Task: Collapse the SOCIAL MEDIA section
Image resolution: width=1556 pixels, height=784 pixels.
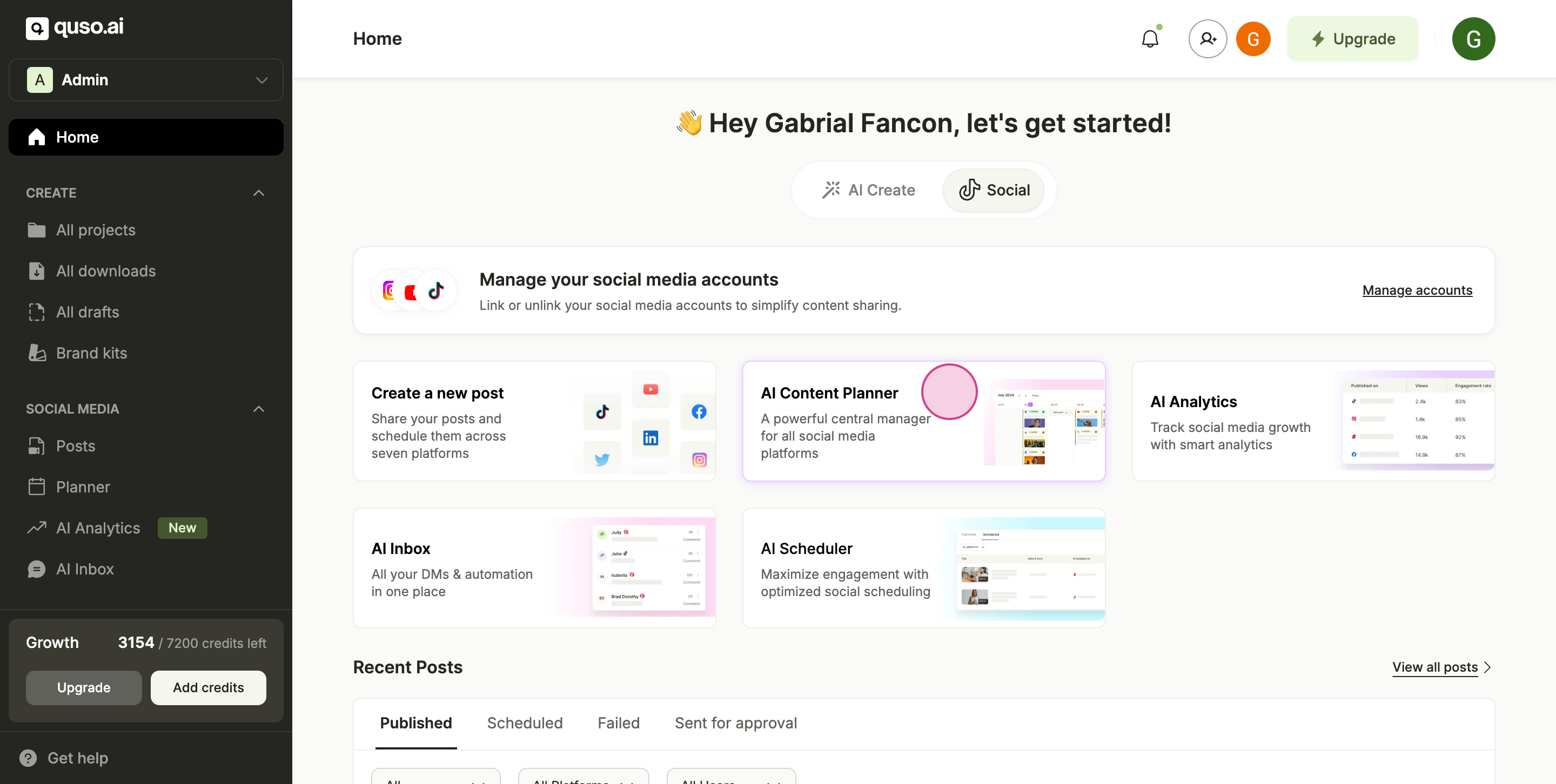Action: pyautogui.click(x=259, y=409)
